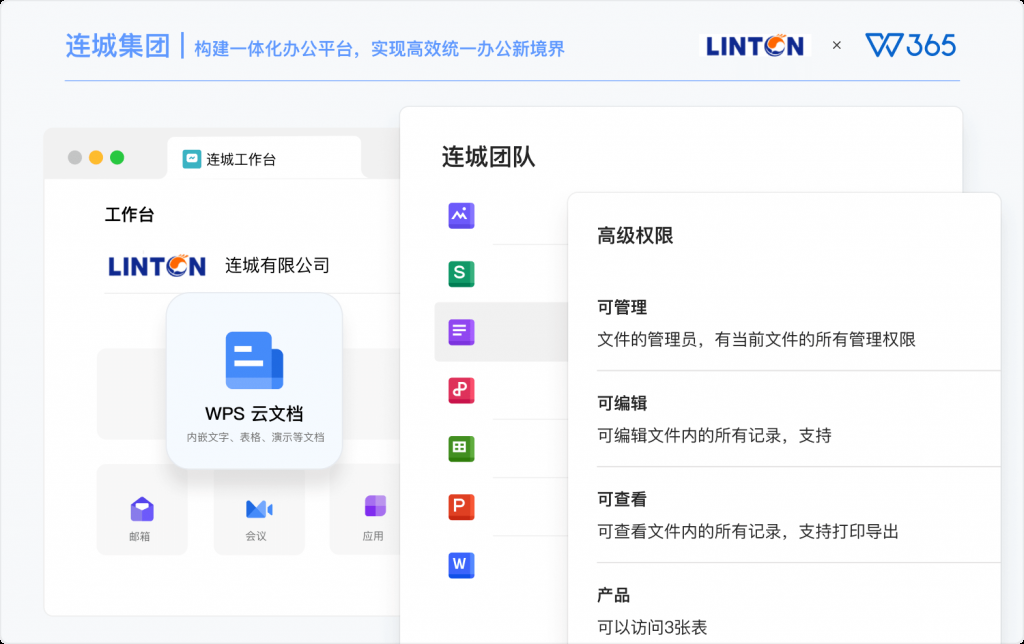This screenshot has height=644, width=1024.
Task: Click the yellow window minimize dot
Action: (x=96, y=157)
